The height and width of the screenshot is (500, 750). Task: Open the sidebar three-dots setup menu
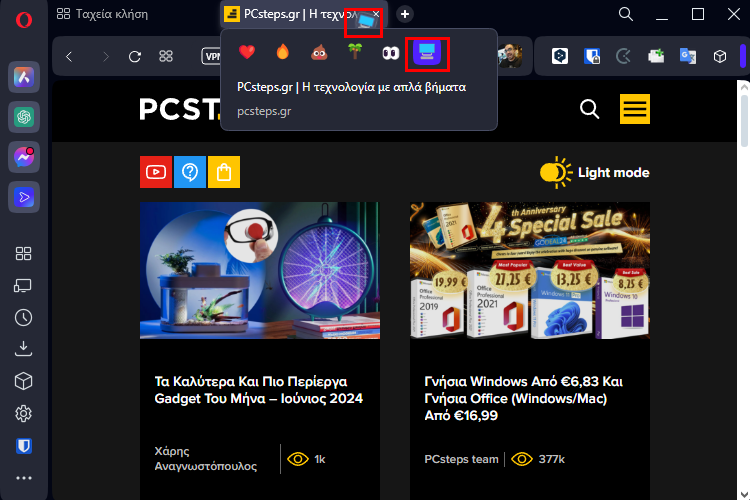point(23,478)
